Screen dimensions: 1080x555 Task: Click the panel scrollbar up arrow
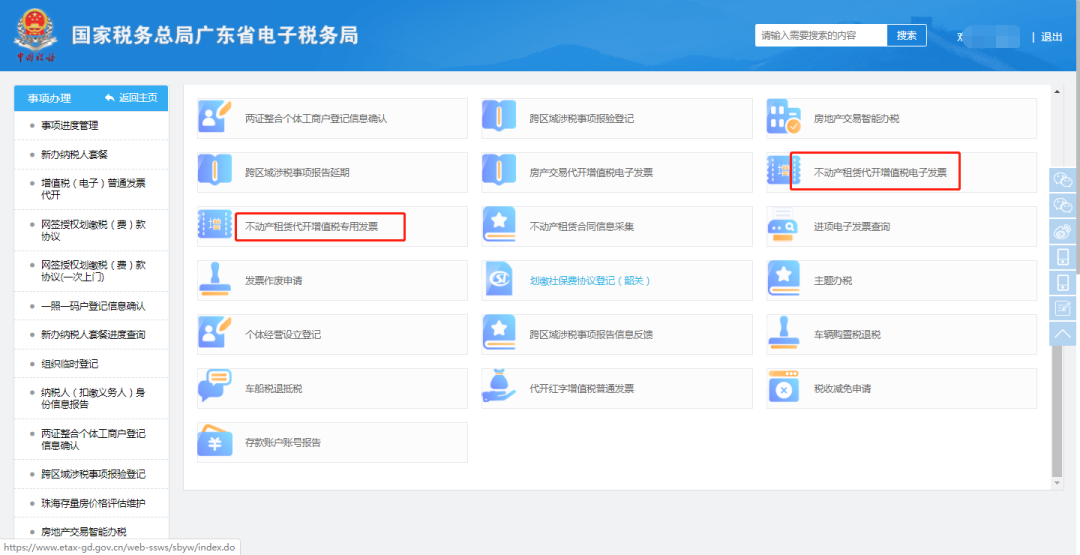[x=1057, y=90]
